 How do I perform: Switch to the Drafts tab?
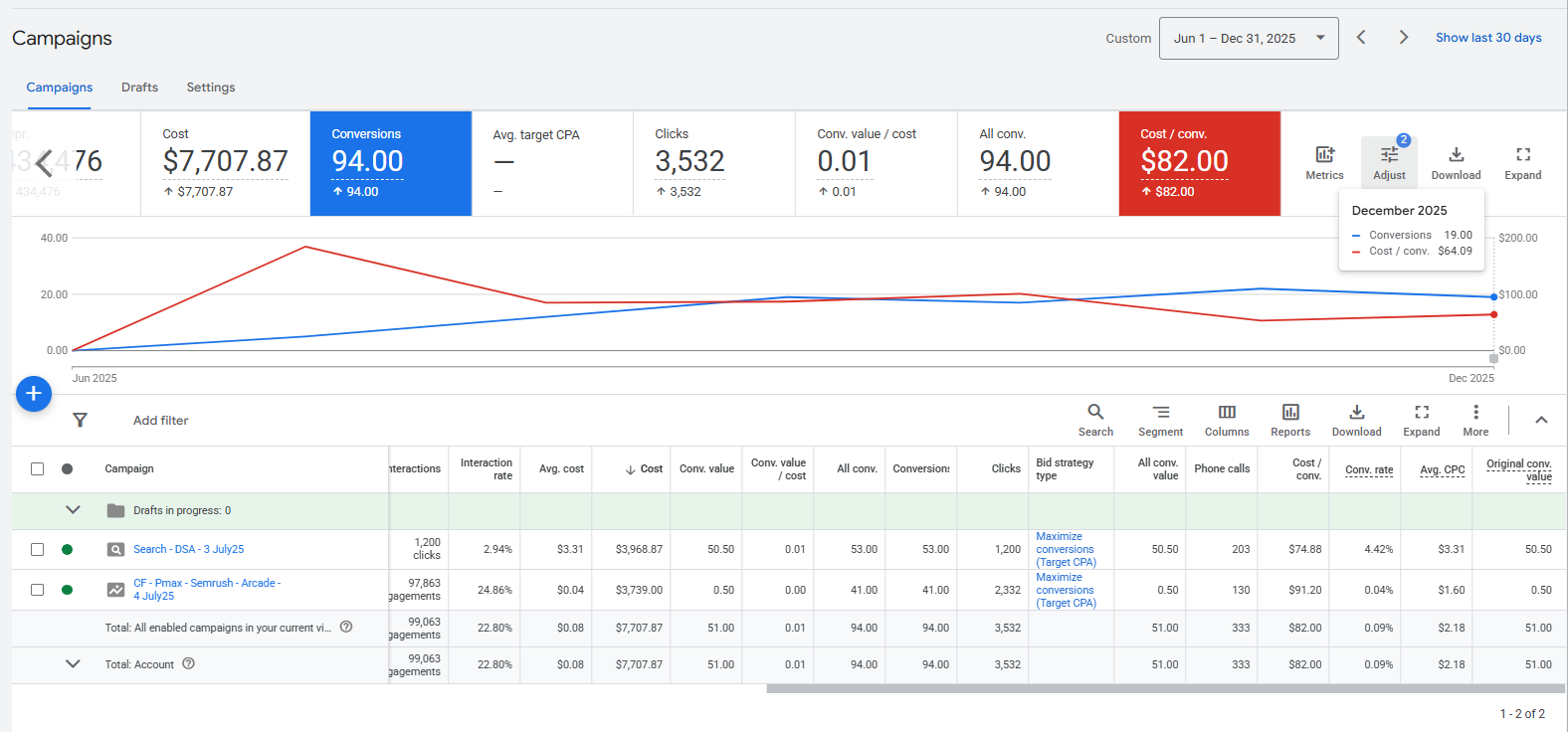[139, 88]
